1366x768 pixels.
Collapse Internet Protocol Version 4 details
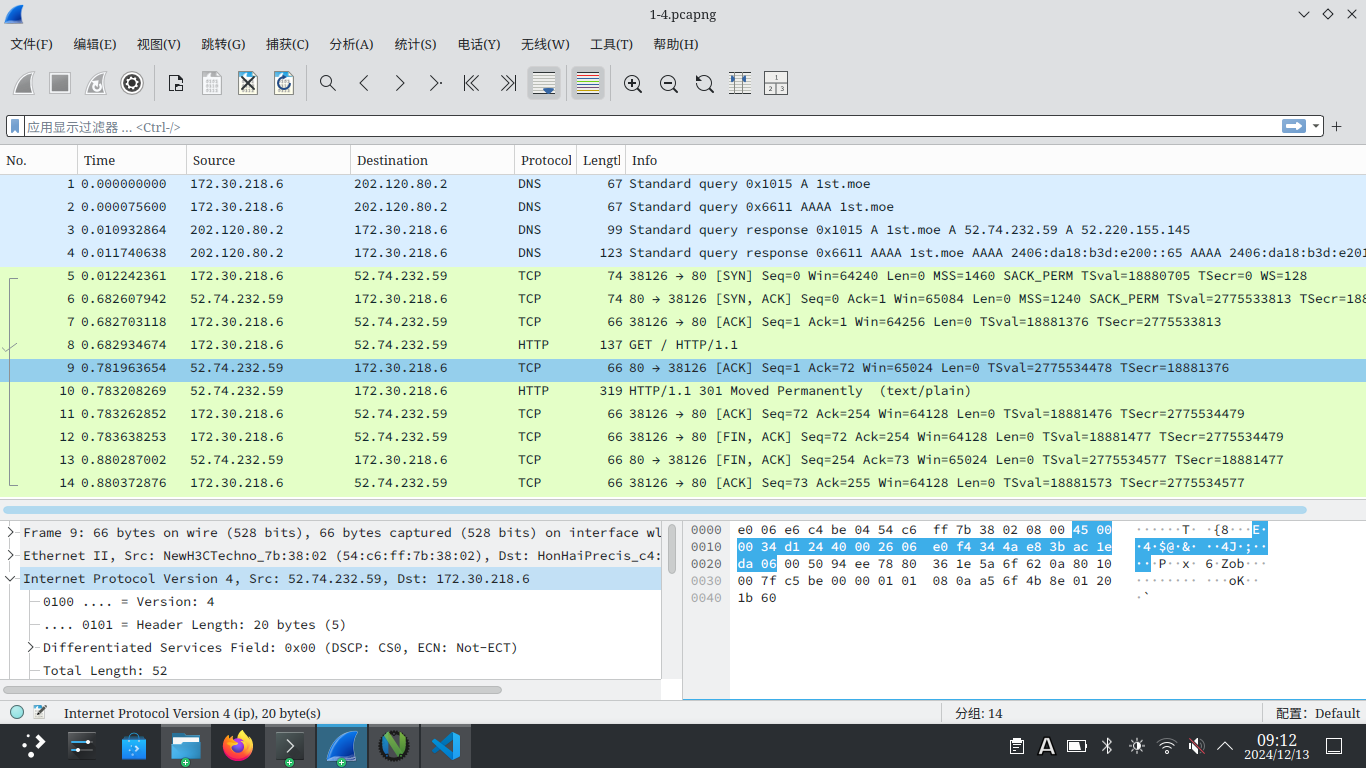(12, 578)
